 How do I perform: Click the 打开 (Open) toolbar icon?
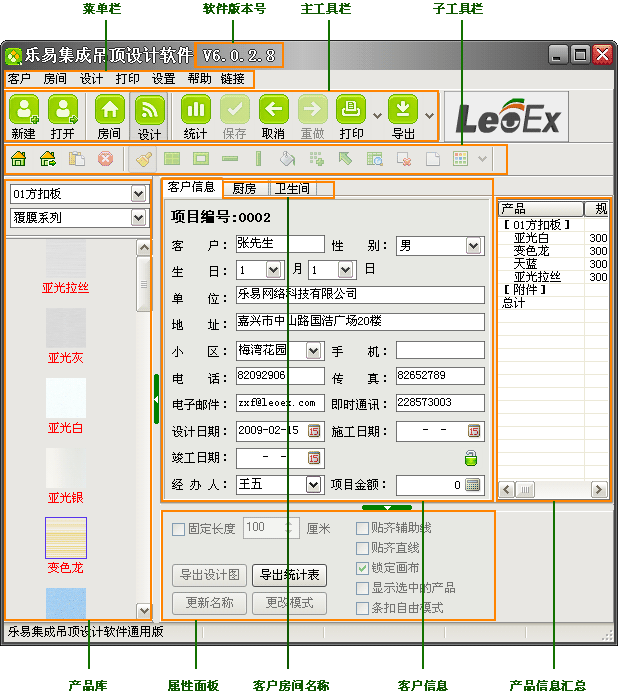coord(63,110)
